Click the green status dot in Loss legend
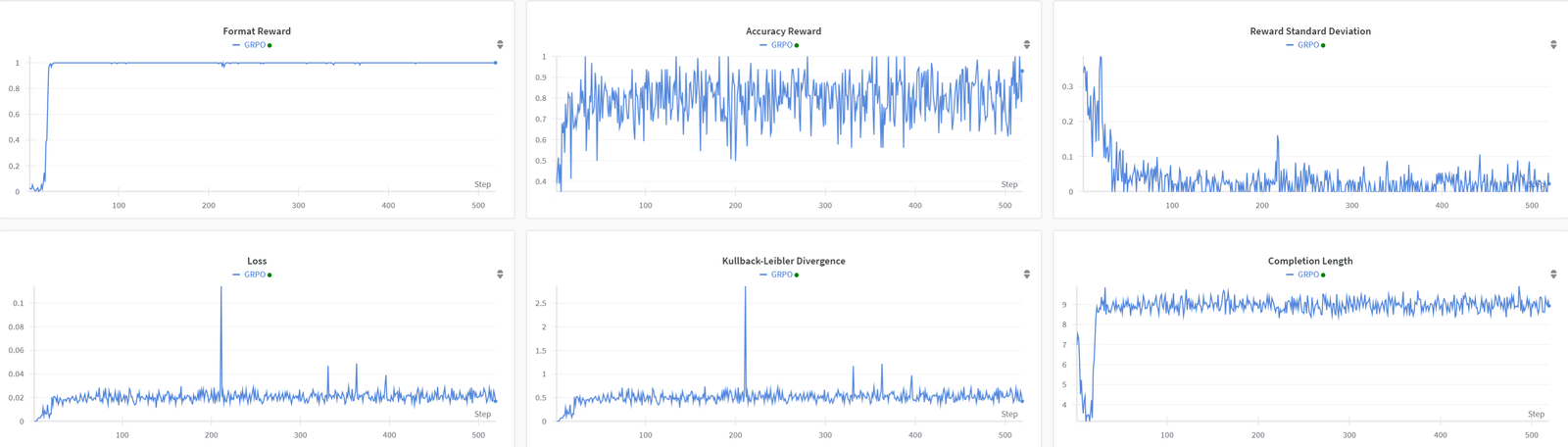This screenshot has height=447, width=1568. click(269, 274)
